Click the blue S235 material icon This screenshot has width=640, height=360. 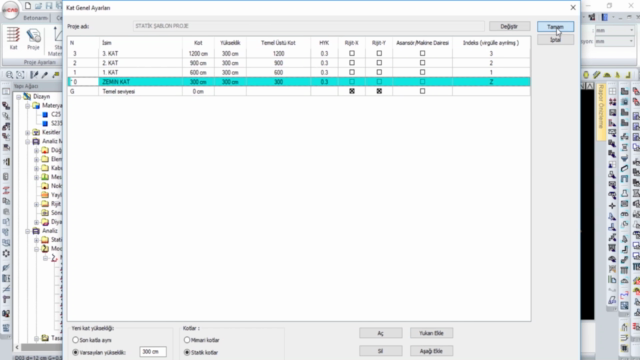(x=45, y=123)
